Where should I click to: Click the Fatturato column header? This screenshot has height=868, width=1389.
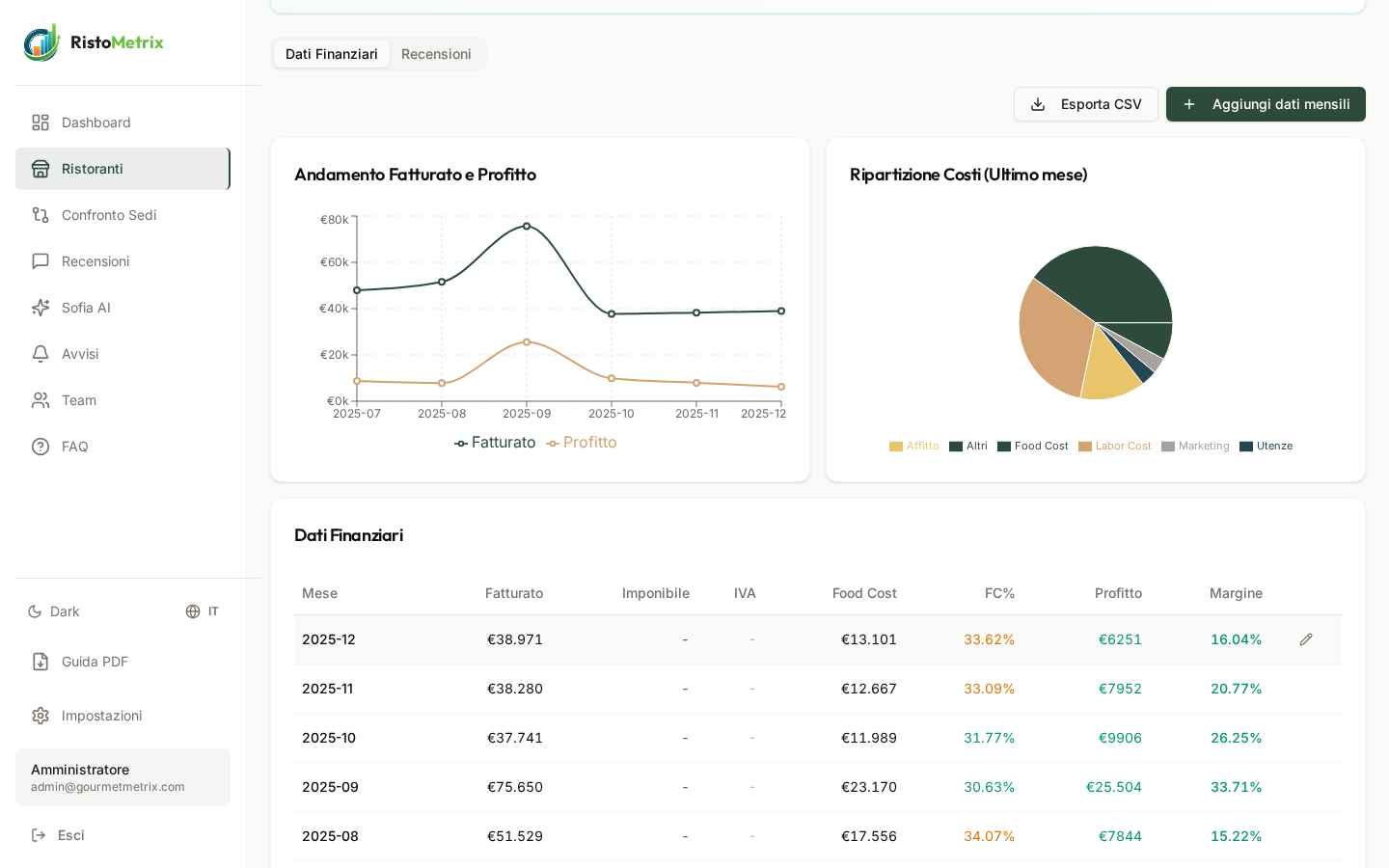[514, 593]
